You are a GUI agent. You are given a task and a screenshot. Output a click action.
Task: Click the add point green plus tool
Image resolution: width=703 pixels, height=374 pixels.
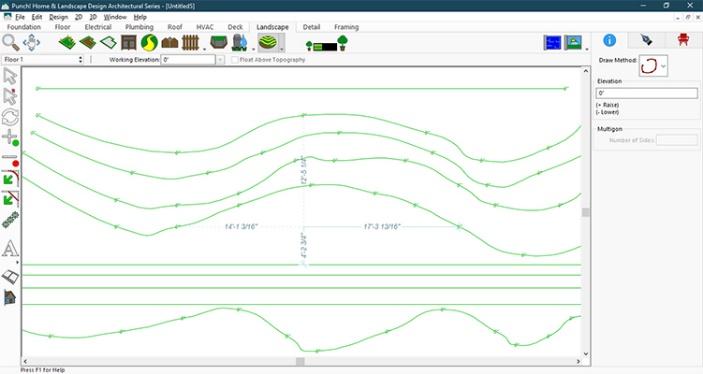click(x=10, y=137)
